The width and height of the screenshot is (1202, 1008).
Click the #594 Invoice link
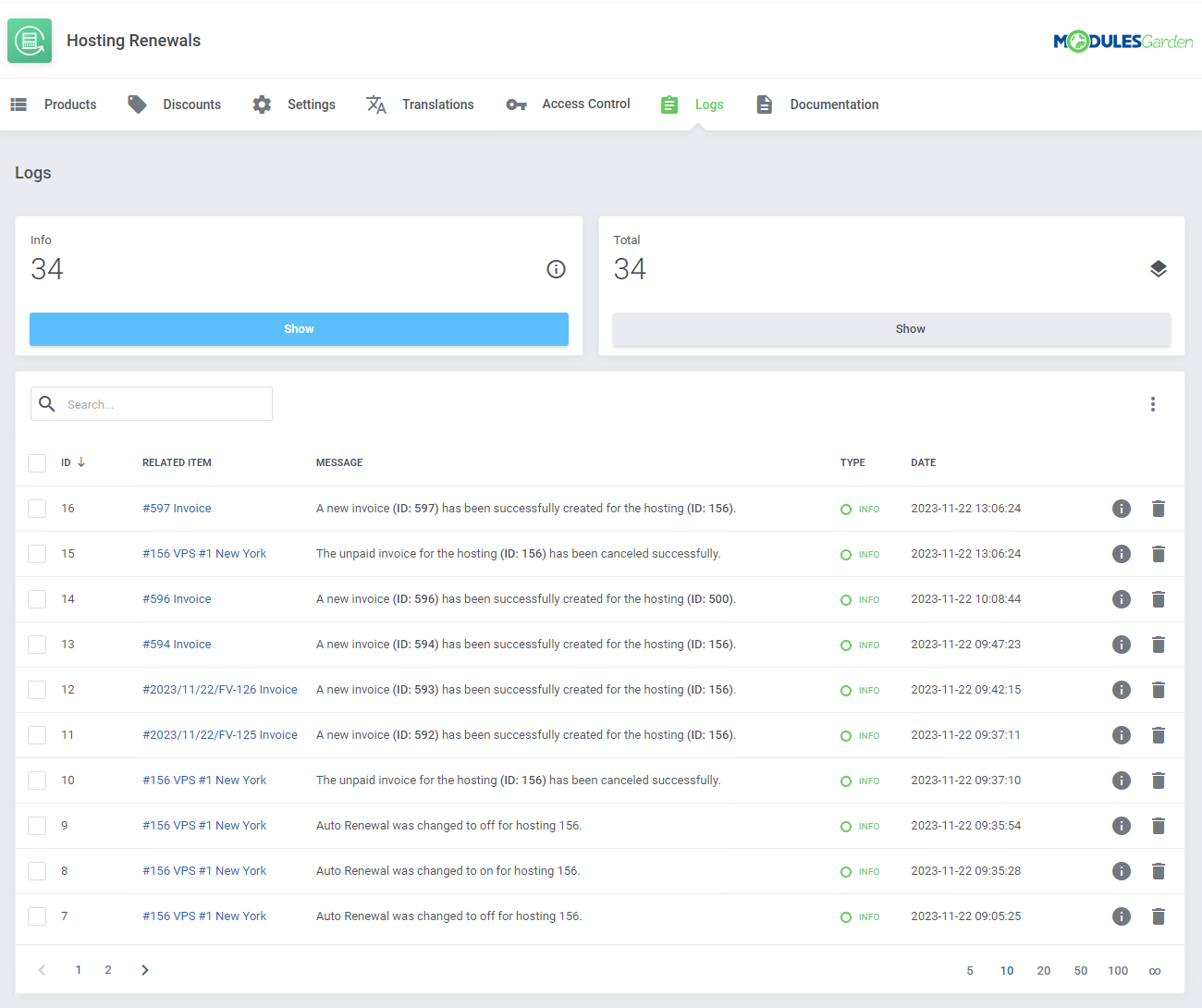(x=177, y=645)
